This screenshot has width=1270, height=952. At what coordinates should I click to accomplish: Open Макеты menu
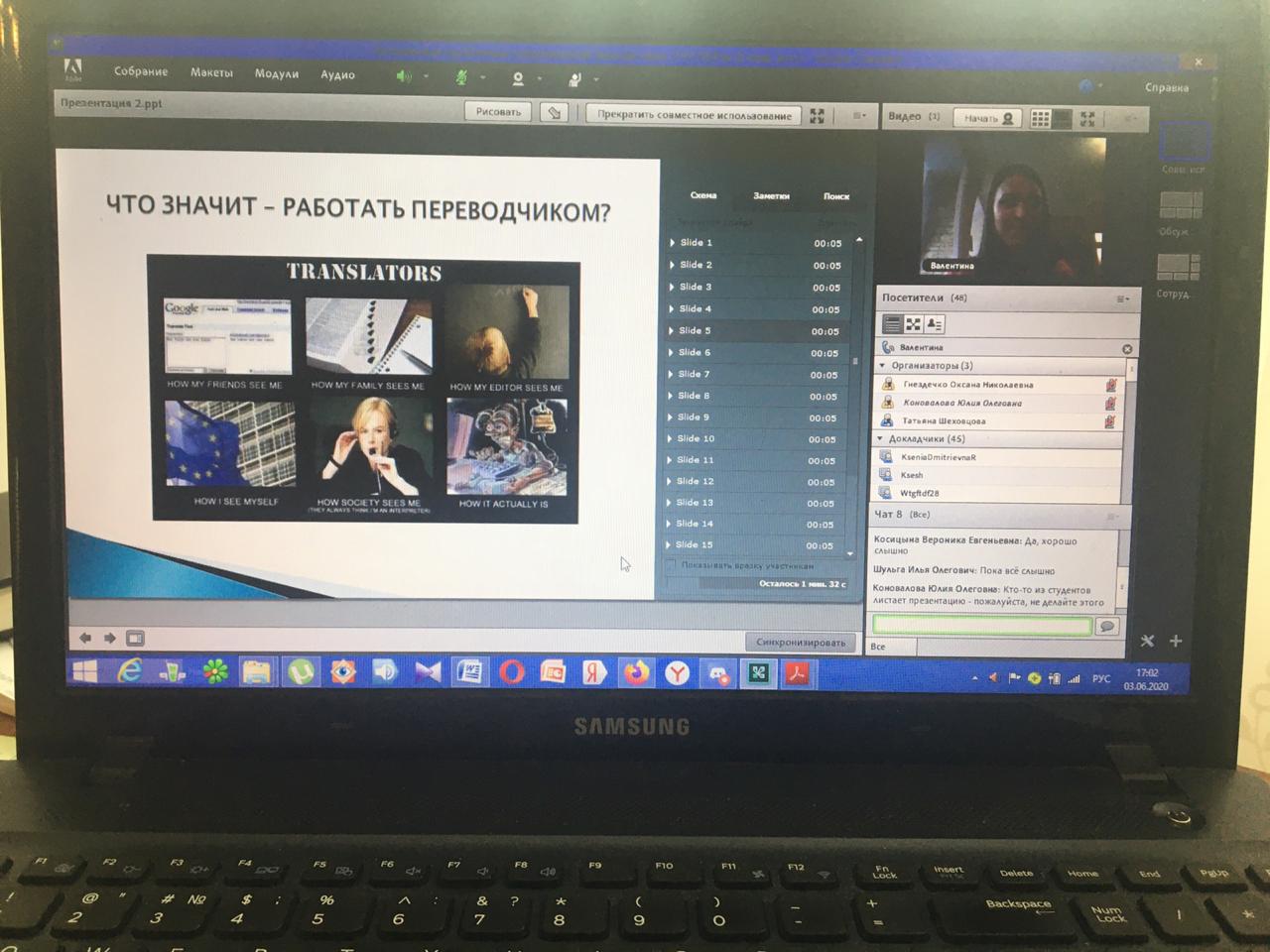coord(212,72)
